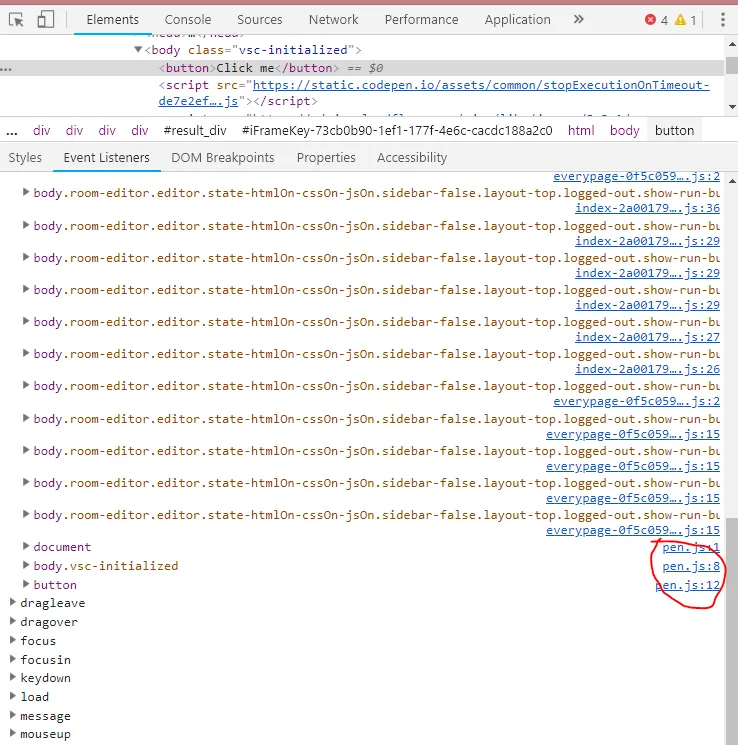Select the html breadcrumb
The height and width of the screenshot is (745, 738).
pyautogui.click(x=581, y=131)
